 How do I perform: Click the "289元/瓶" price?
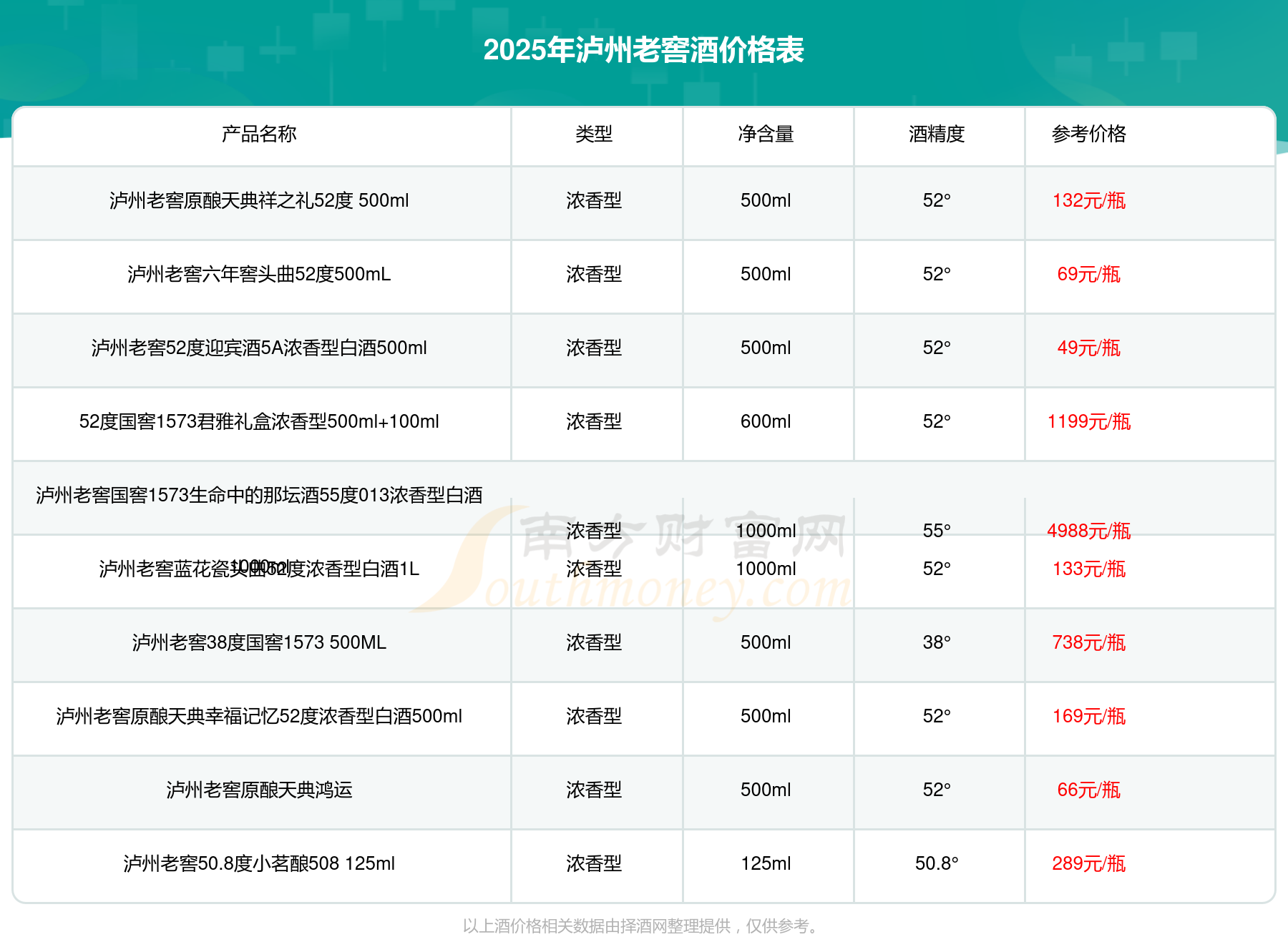point(1089,863)
